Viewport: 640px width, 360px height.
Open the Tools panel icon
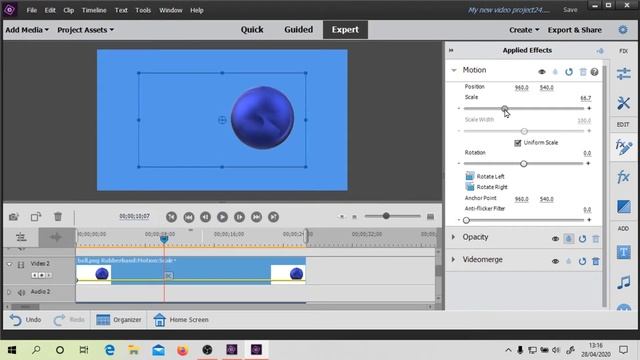tap(623, 103)
